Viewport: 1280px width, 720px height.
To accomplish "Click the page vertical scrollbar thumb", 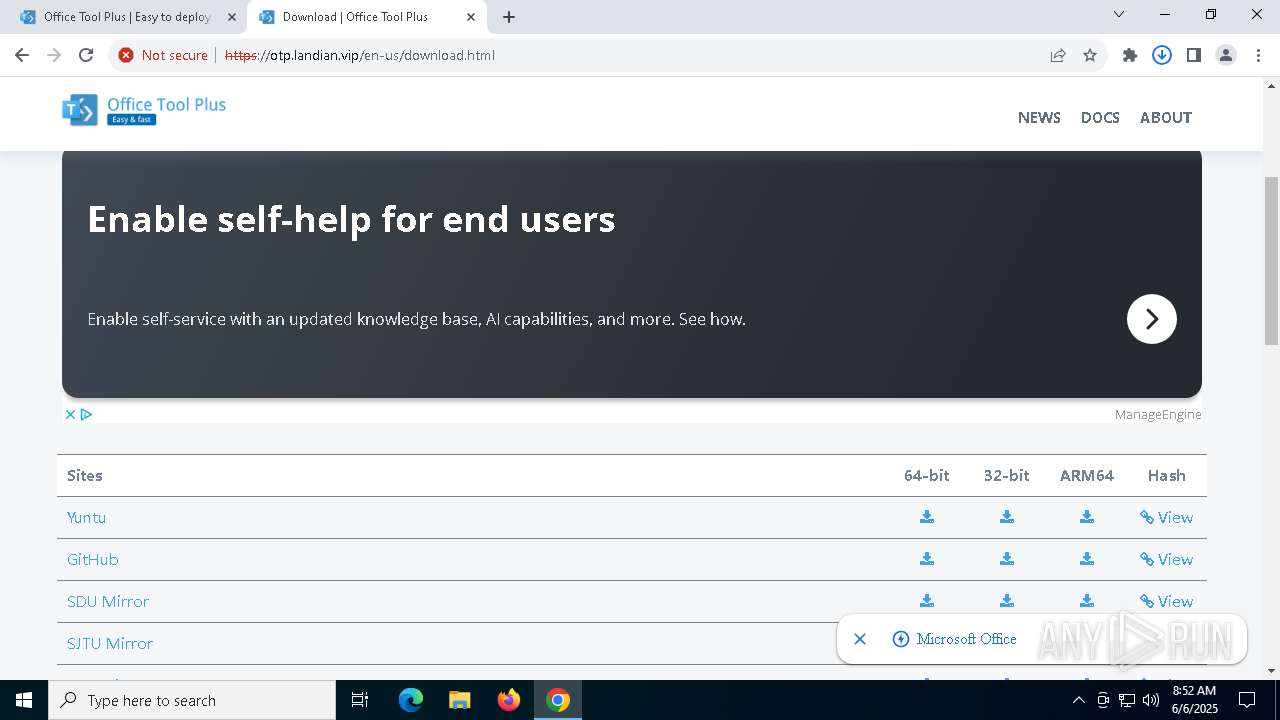I will [1272, 262].
